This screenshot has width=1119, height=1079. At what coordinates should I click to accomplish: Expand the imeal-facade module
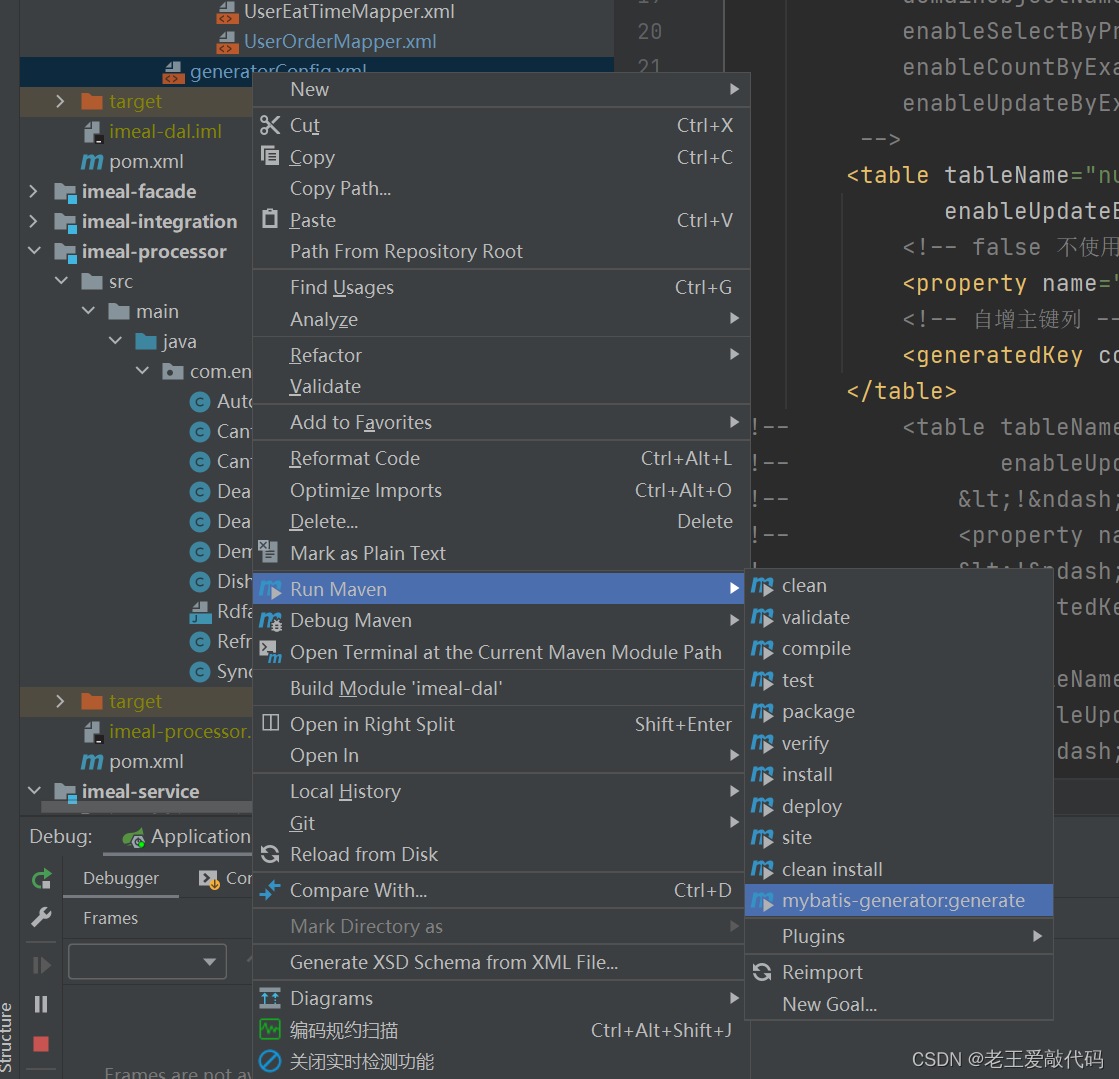click(33, 191)
